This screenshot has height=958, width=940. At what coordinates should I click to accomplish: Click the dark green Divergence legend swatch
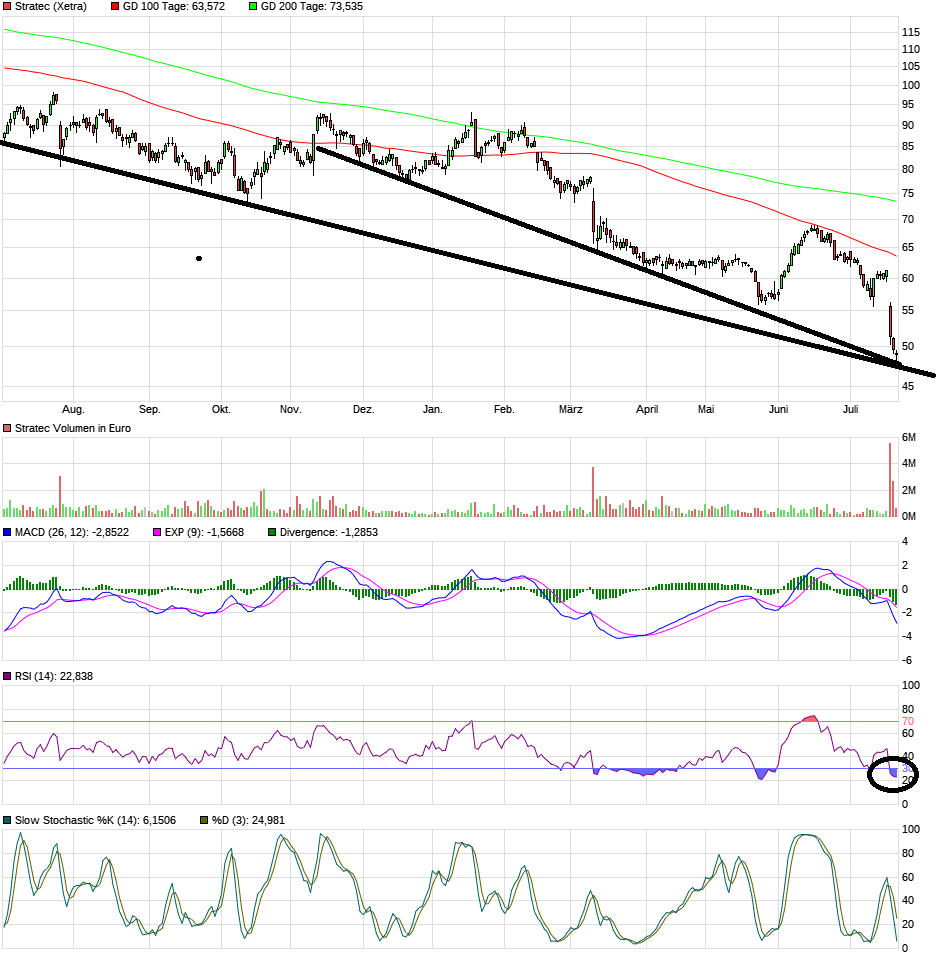click(x=272, y=533)
